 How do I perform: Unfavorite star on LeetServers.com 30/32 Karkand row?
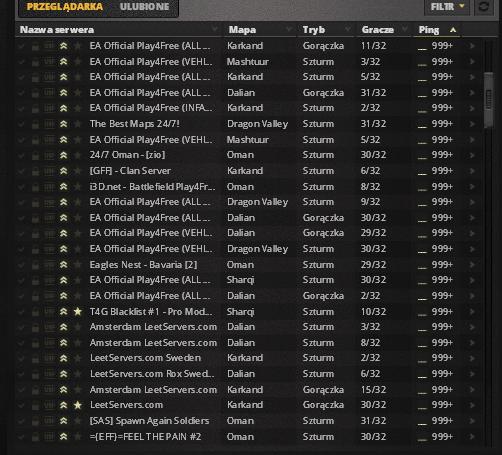(x=78, y=405)
